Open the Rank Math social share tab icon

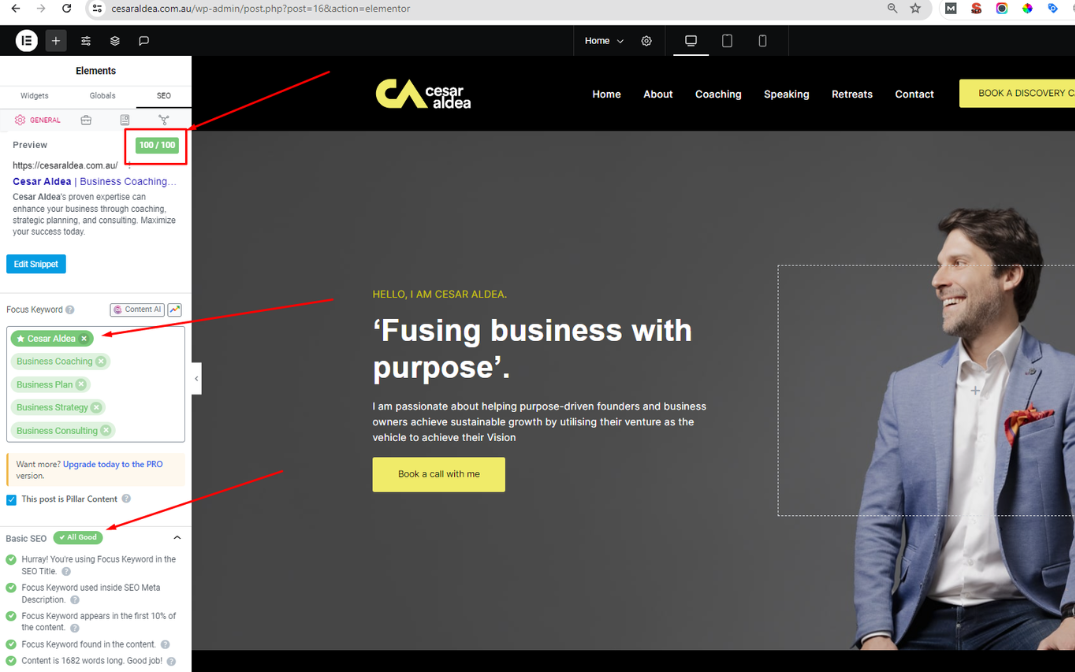[x=163, y=120]
